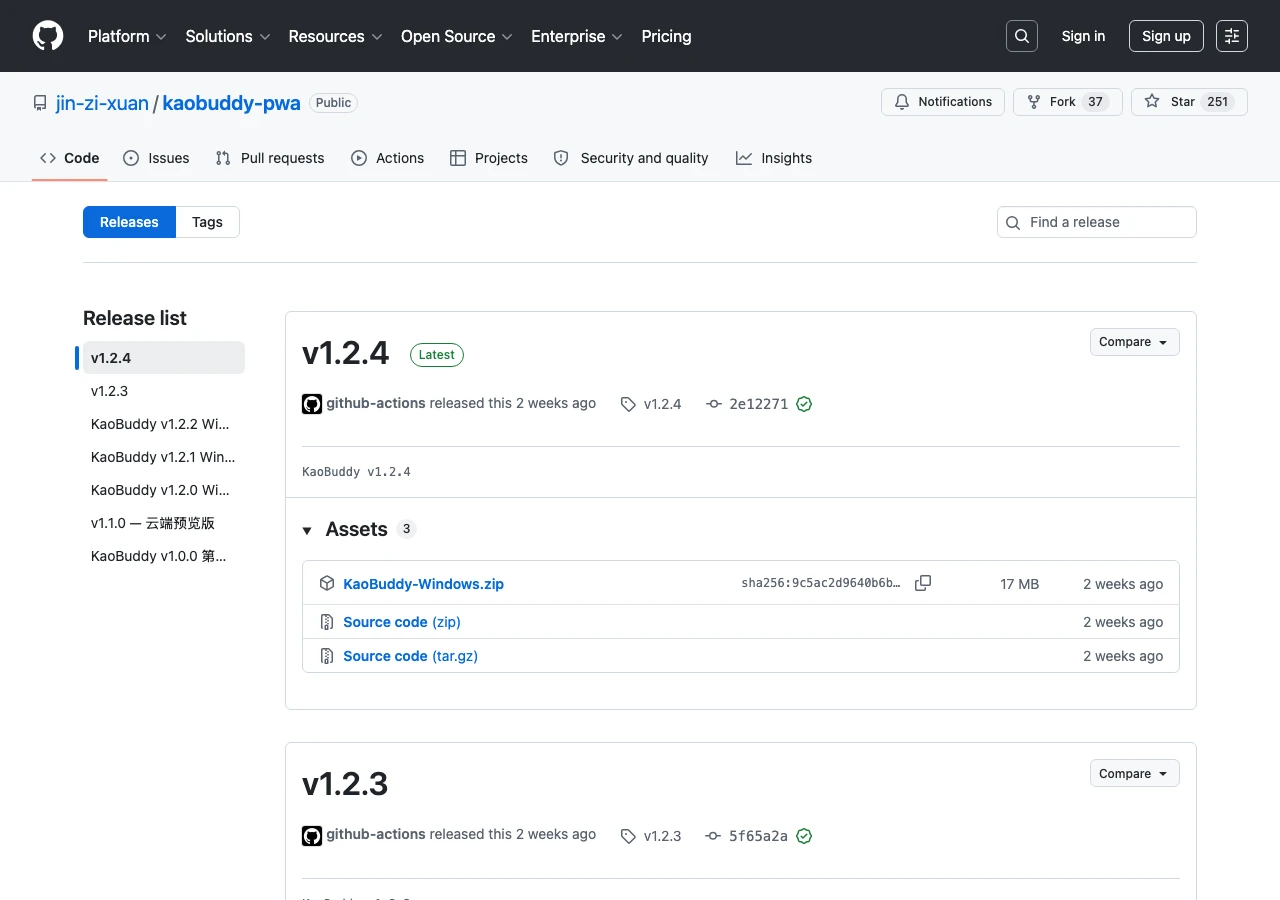
Task: Select KaoBuddy v1.2.2 in Release list
Action: [x=164, y=424]
